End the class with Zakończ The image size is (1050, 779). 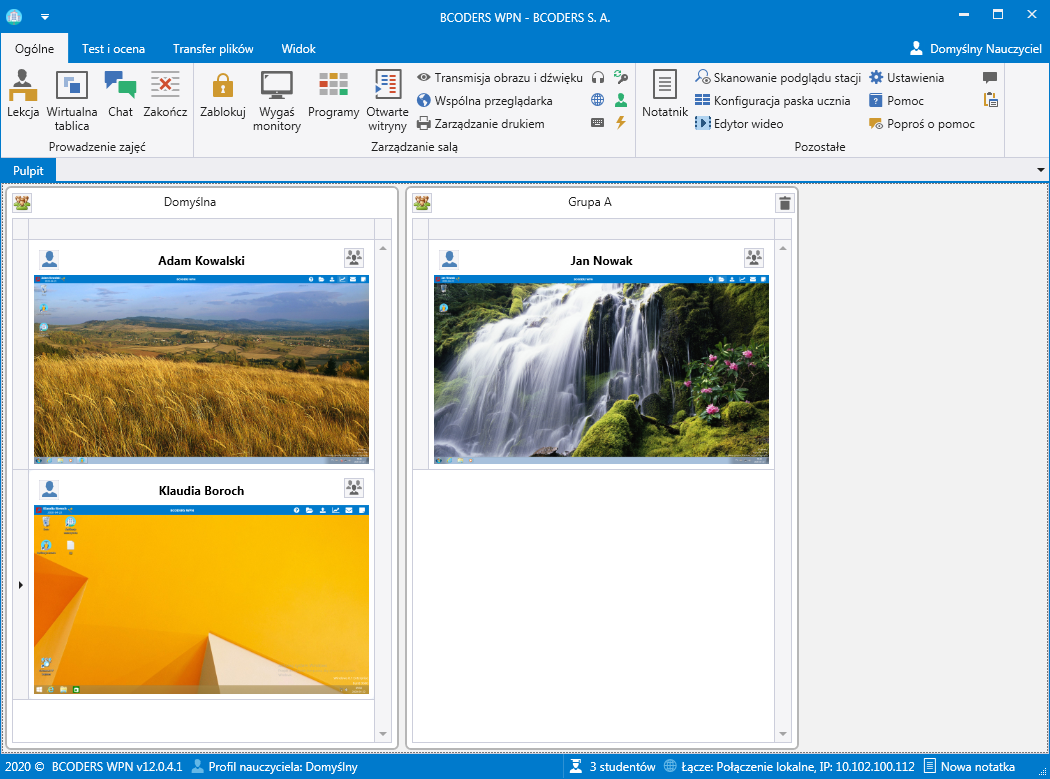(165, 94)
